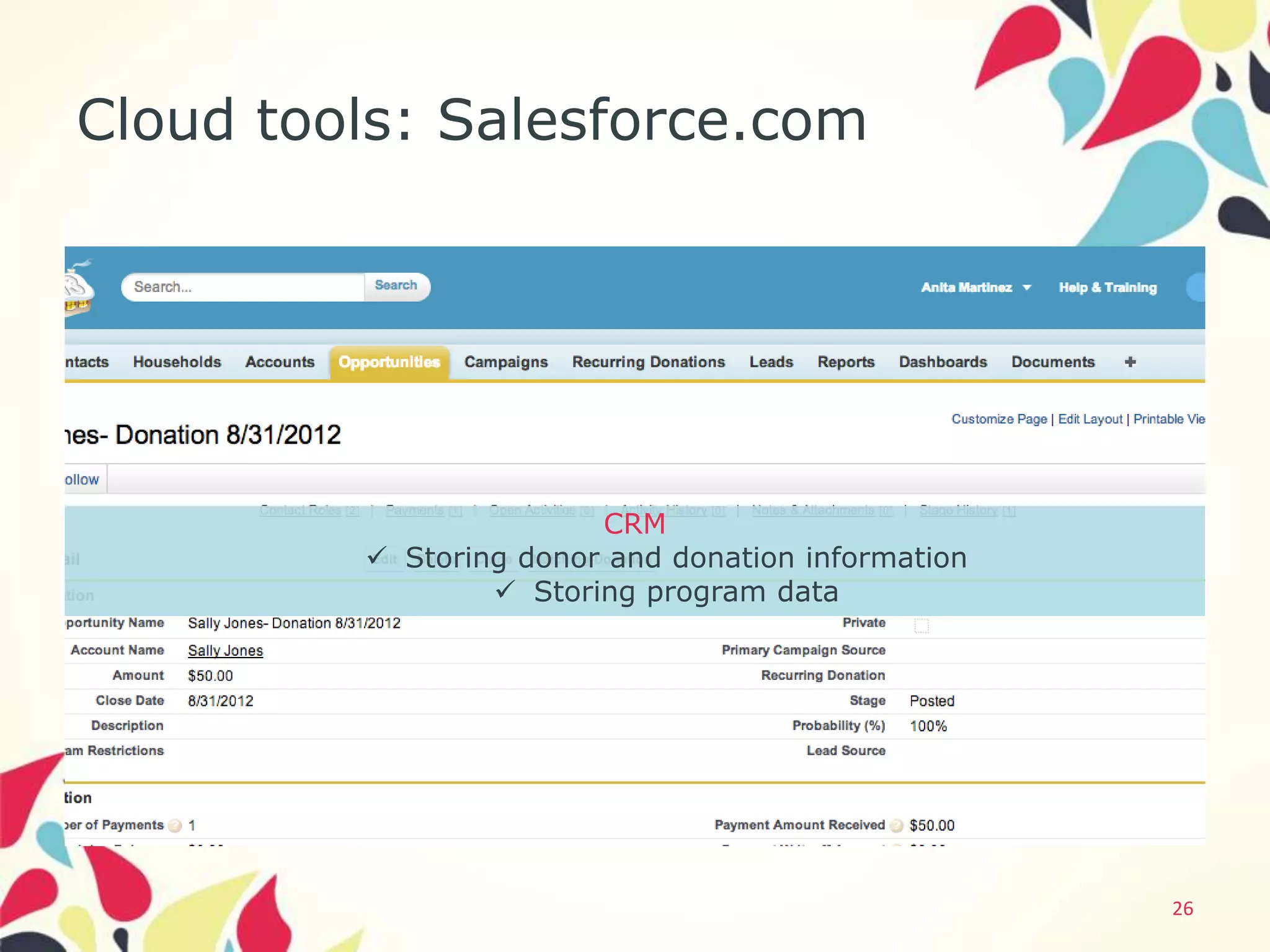Open Help & Training link
1270x952 pixels.
(1108, 288)
